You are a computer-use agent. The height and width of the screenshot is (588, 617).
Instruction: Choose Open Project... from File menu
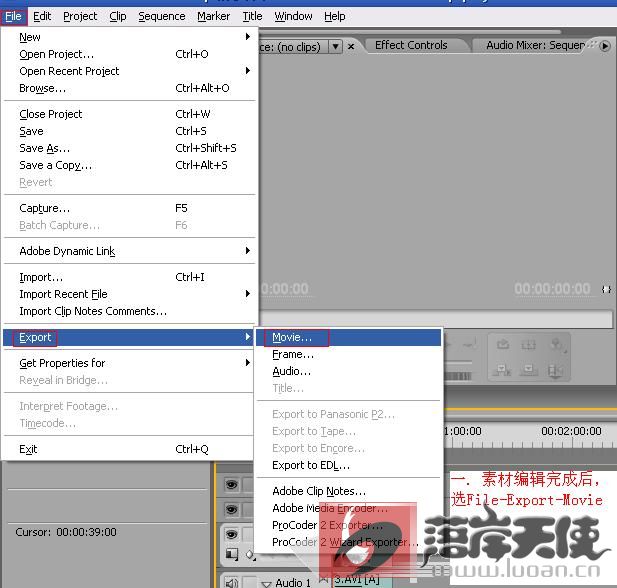129,54
